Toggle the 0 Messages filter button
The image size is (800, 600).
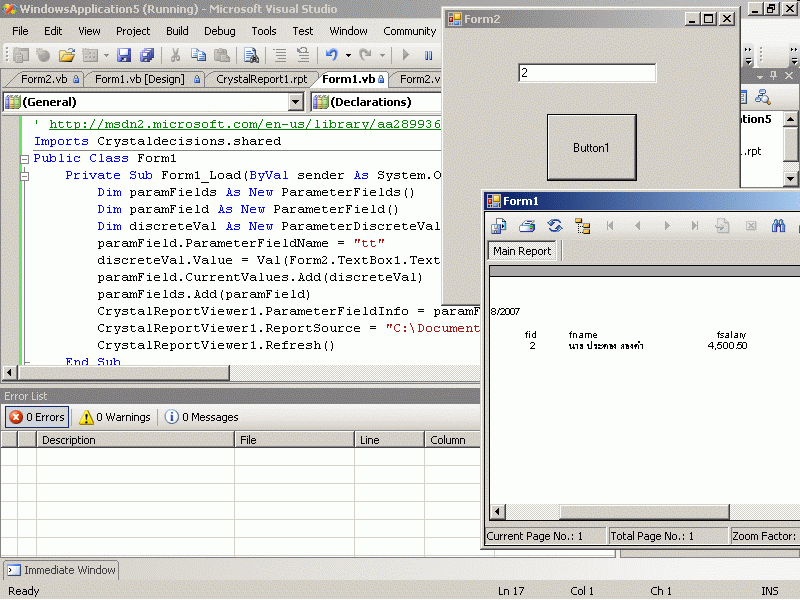click(x=201, y=417)
